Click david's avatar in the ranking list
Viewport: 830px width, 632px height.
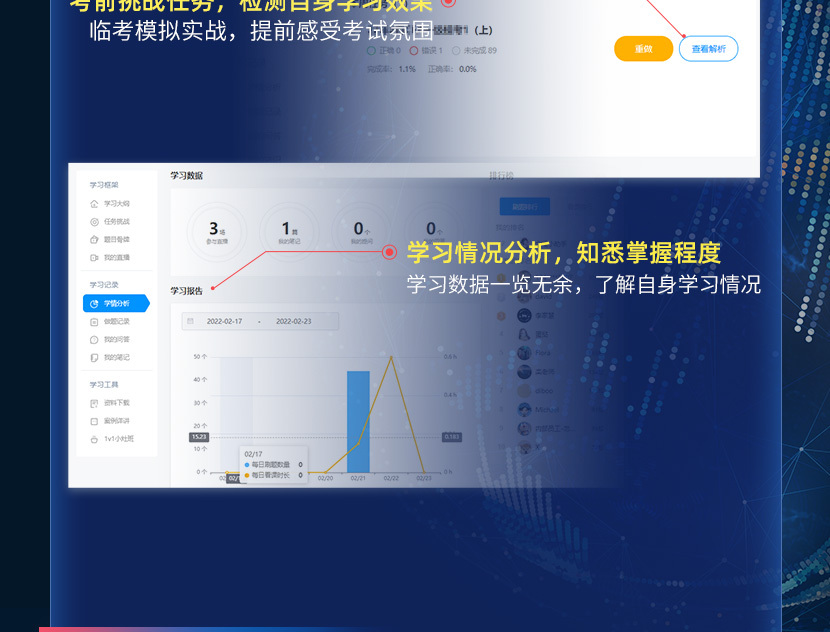point(524,297)
